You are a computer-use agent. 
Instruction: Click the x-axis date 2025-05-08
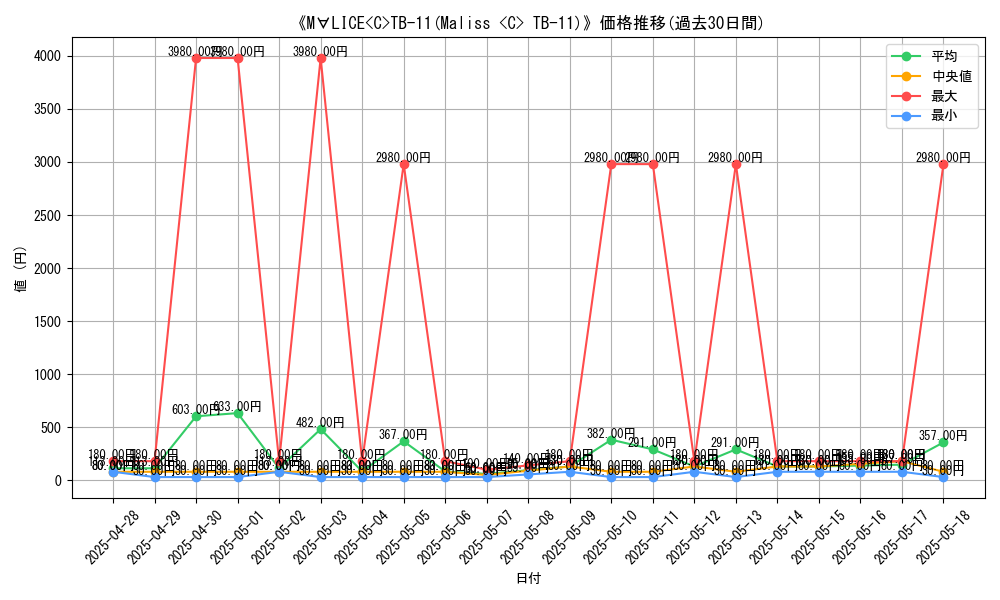point(527,537)
